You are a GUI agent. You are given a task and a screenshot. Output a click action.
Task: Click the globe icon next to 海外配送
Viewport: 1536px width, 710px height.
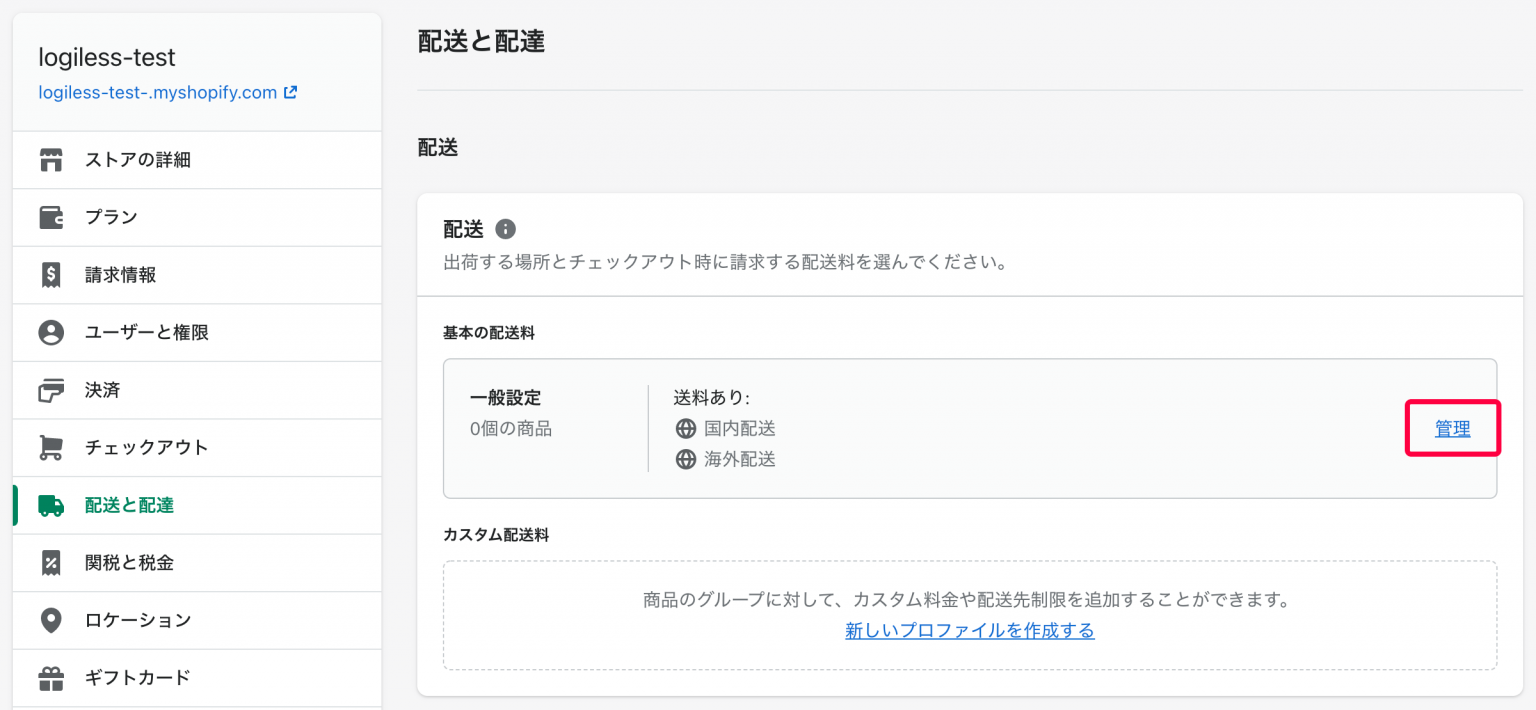[x=686, y=460]
